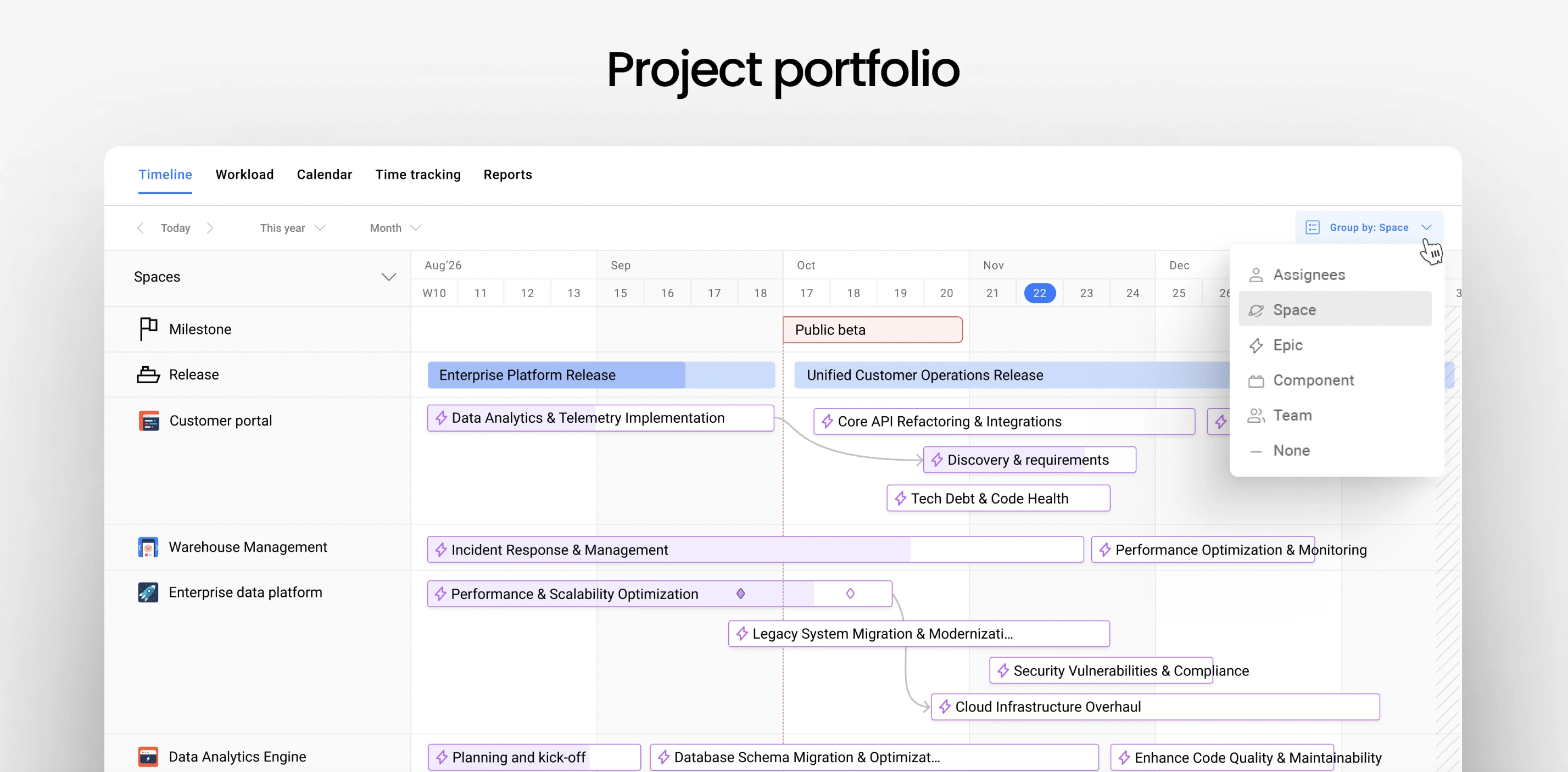Open Enhance Code Quality & Maintainability epic
This screenshot has height=772, width=1568.
pyautogui.click(x=1221, y=757)
